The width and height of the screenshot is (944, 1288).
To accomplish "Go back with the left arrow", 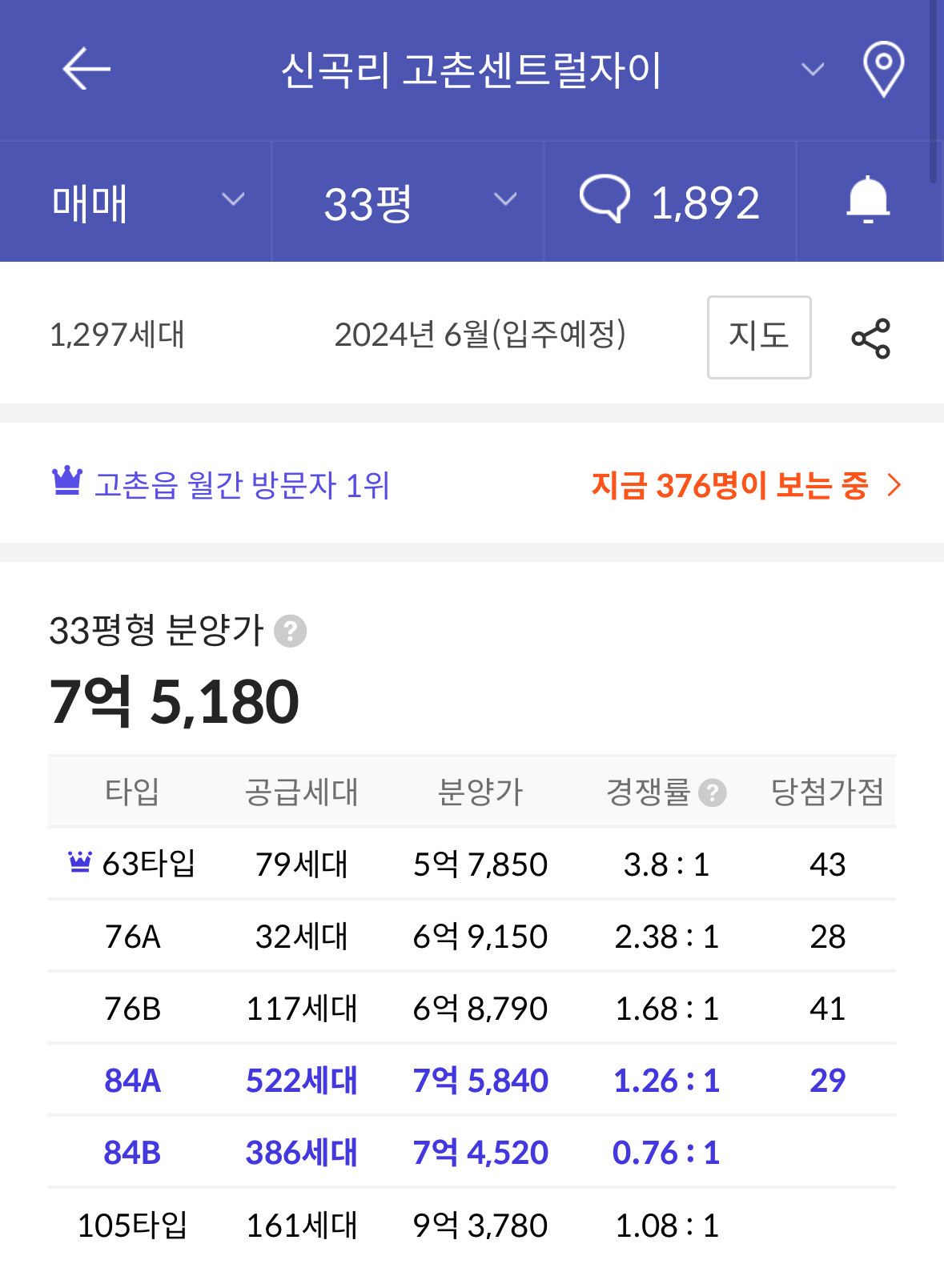I will click(86, 69).
